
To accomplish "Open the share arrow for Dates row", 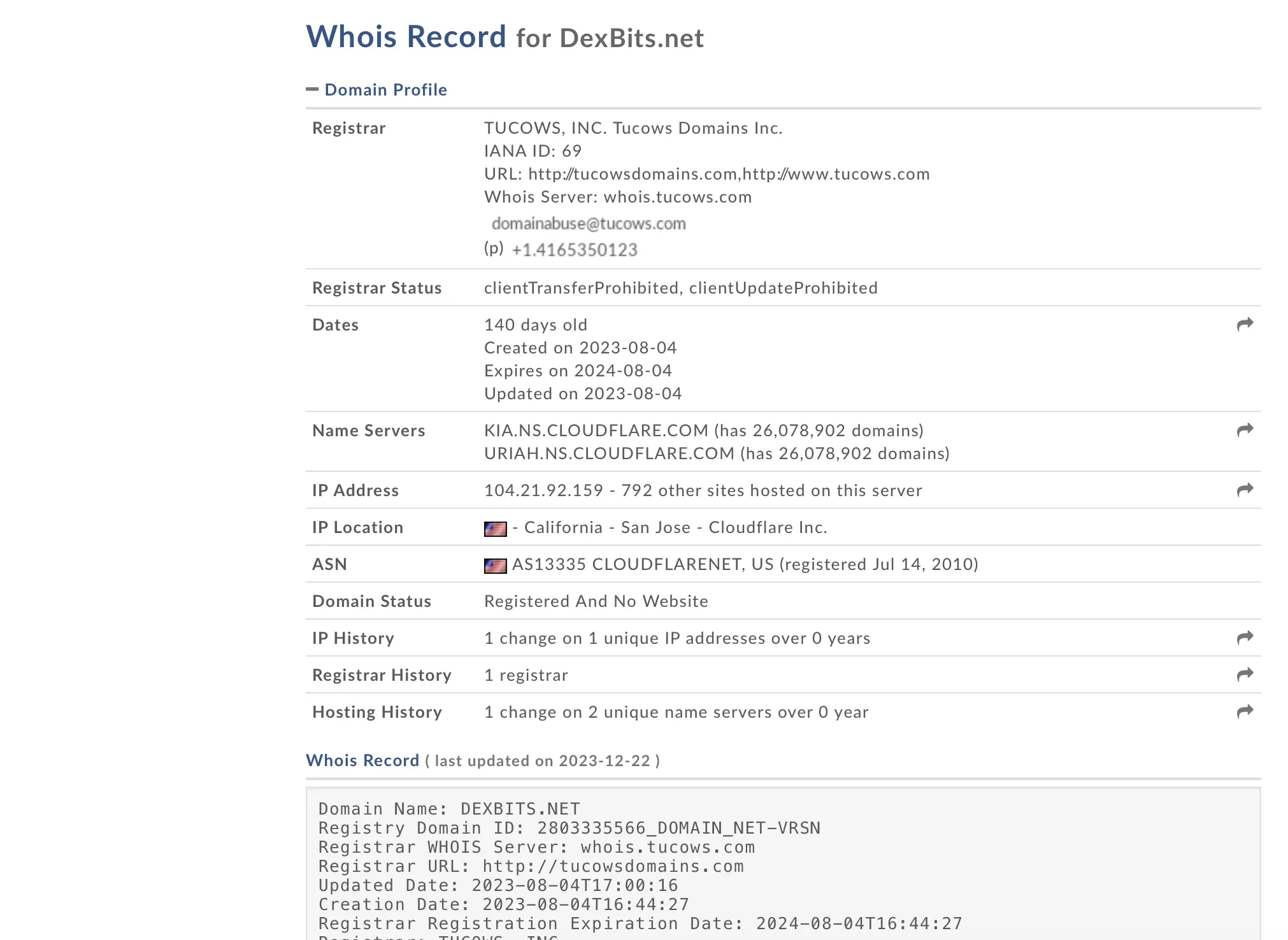I will coord(1245,325).
